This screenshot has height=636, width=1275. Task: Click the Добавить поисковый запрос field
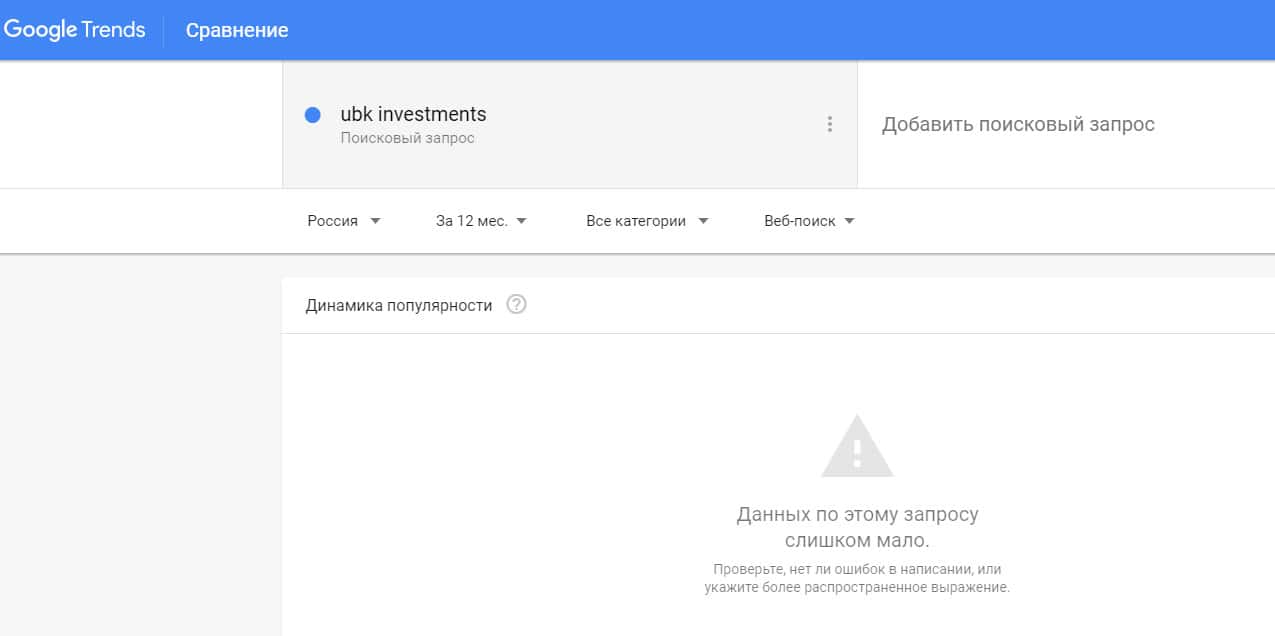pos(1018,124)
